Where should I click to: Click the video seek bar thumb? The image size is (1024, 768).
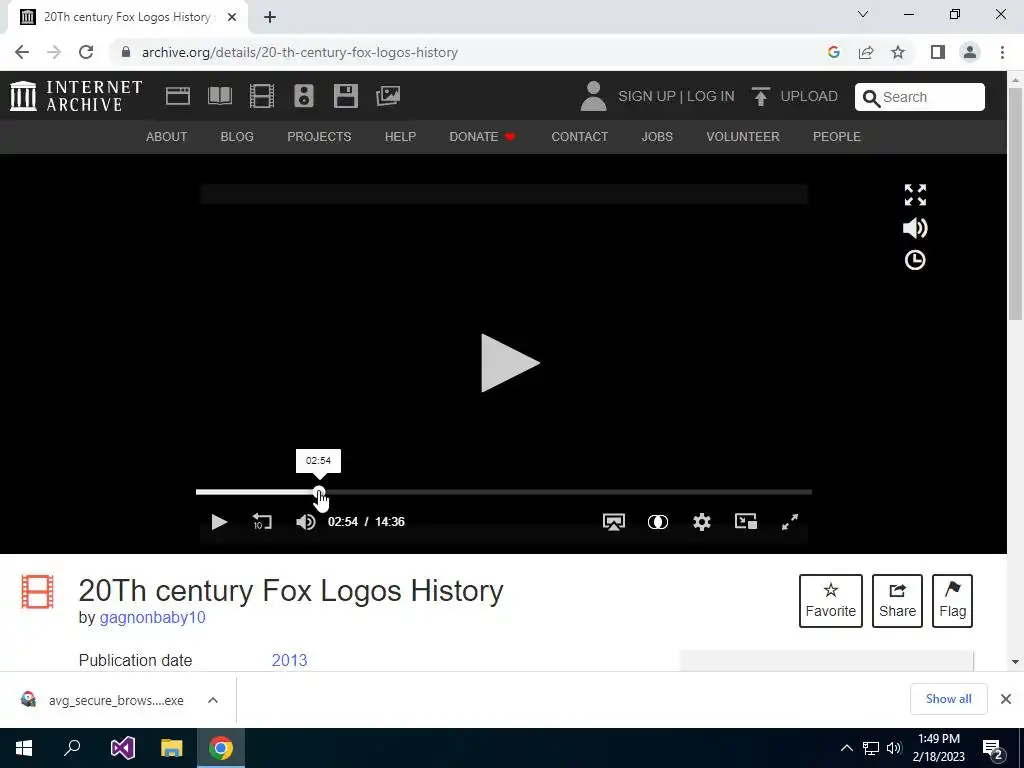pos(319,492)
